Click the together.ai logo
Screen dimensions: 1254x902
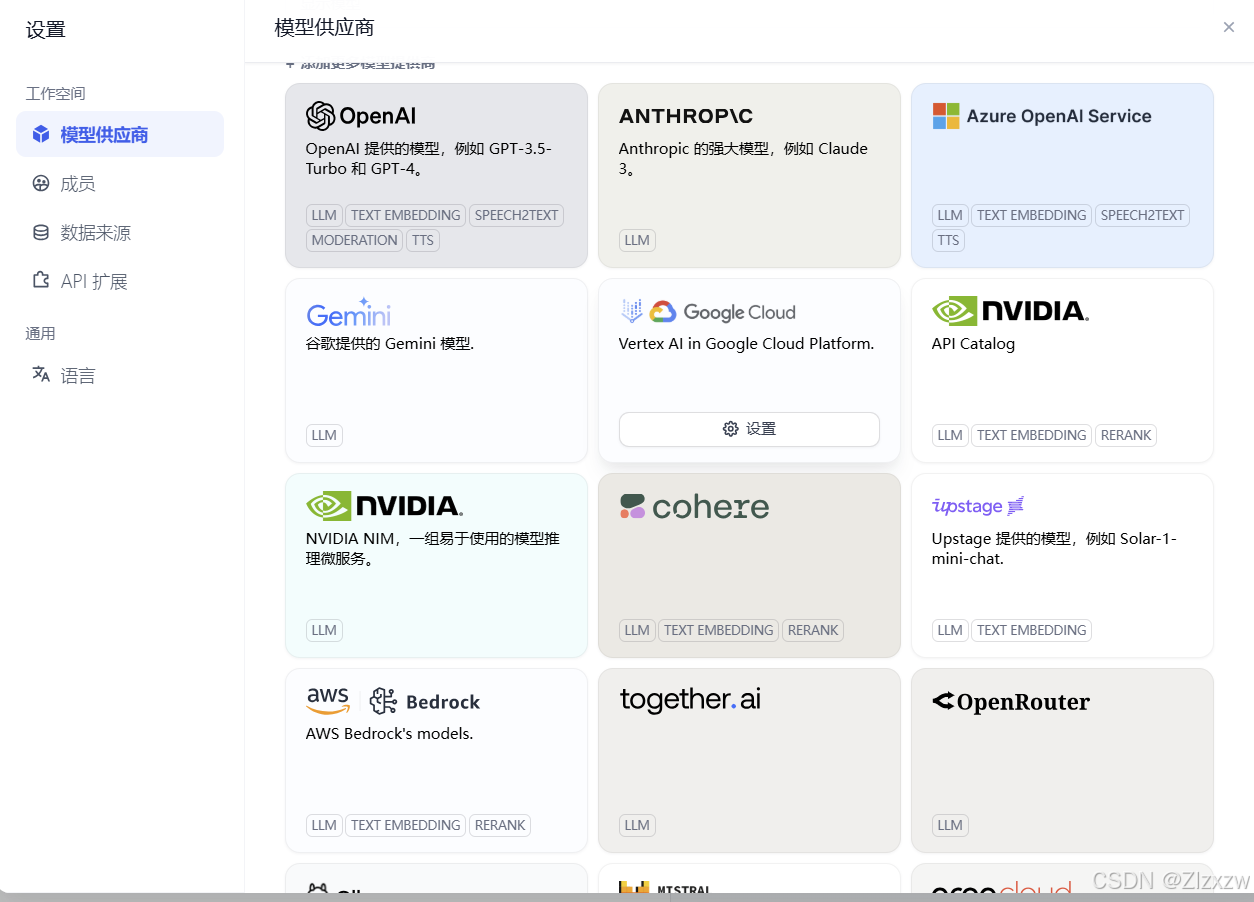click(690, 700)
